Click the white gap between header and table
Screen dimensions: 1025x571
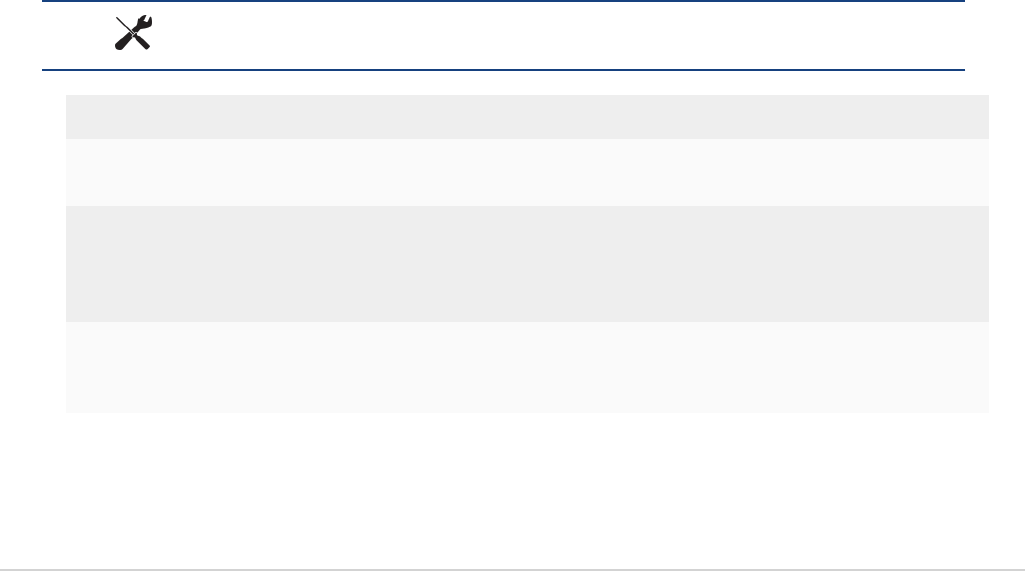pyautogui.click(x=512, y=83)
